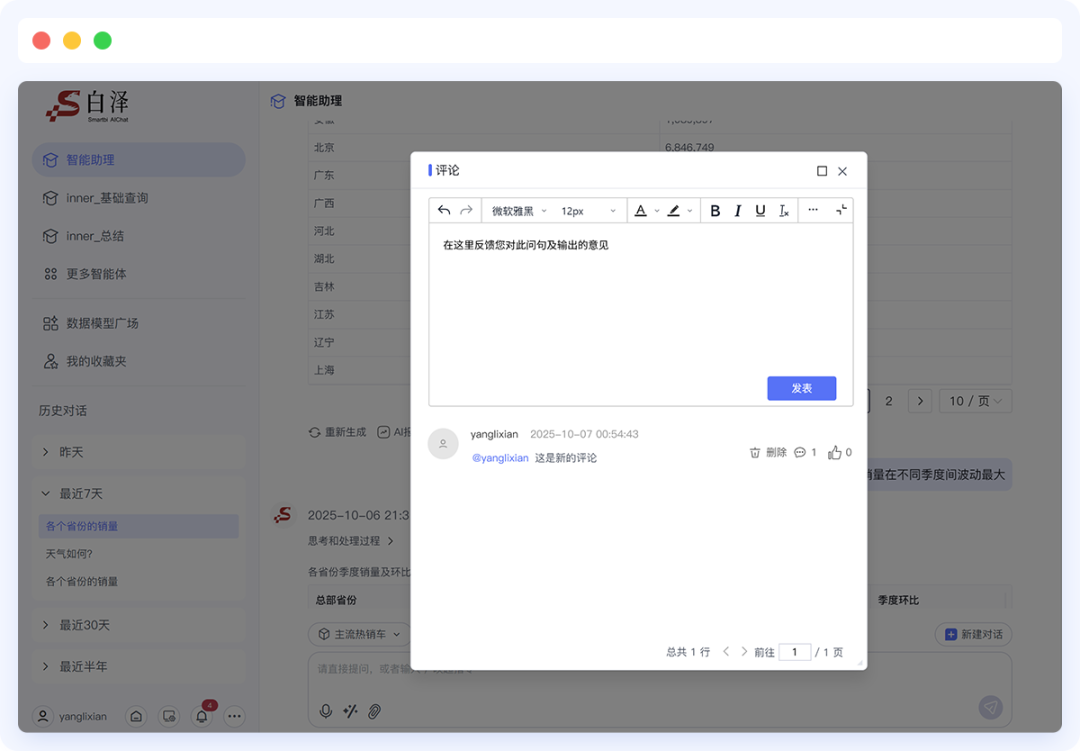Toggle underline formatting in the comment editor
Viewport: 1080px width, 751px height.
pos(760,210)
